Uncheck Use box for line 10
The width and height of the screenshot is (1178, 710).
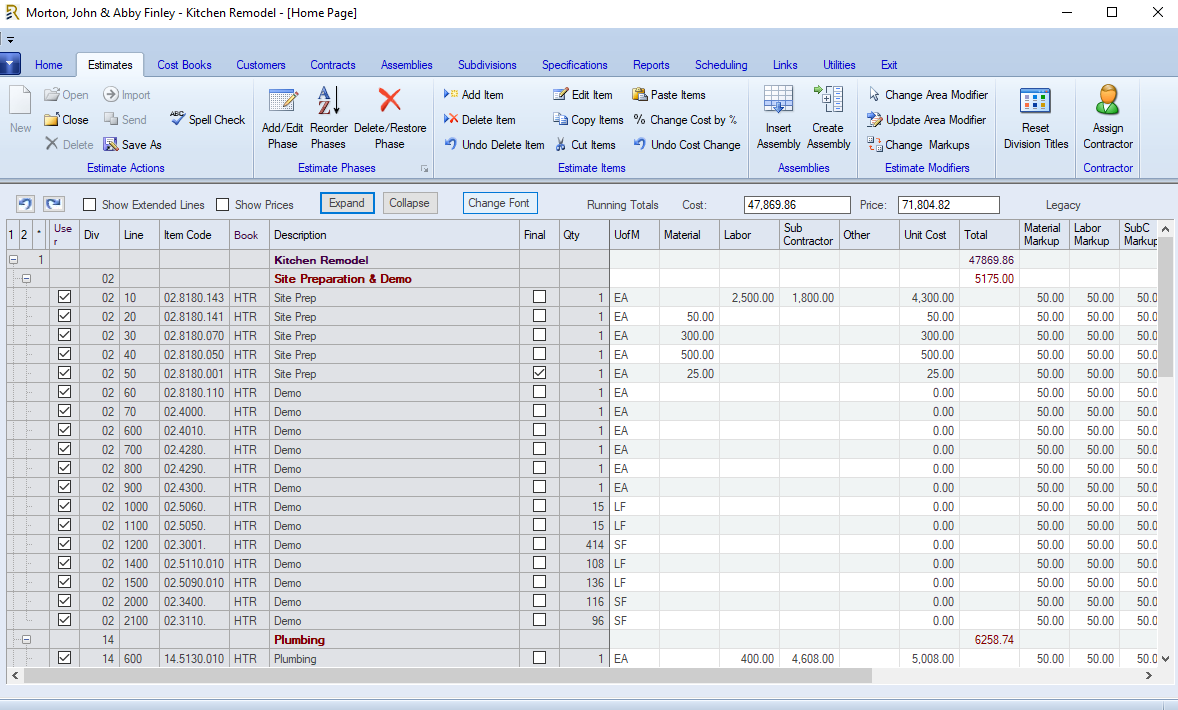(x=65, y=297)
